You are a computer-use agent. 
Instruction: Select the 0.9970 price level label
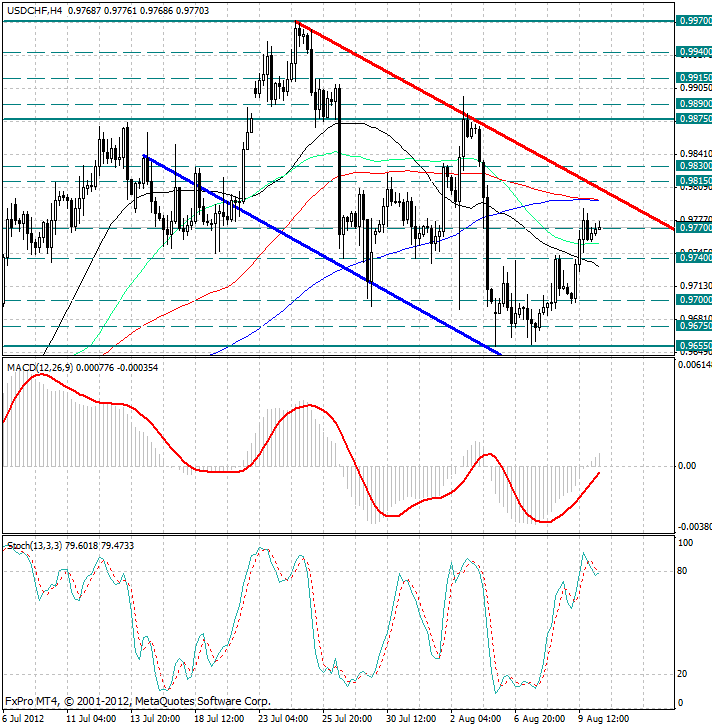point(694,21)
